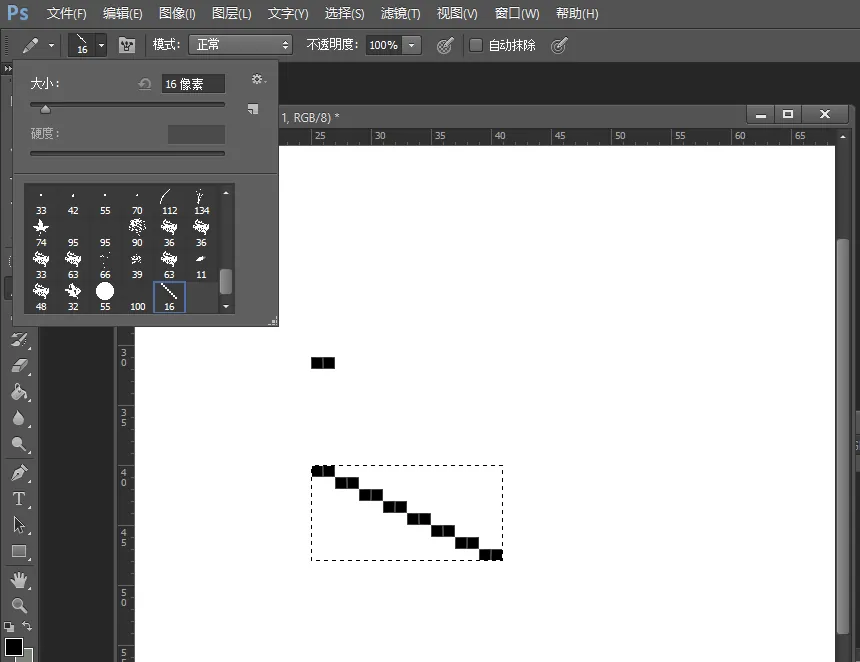Open the pencil tool preset picker arrow
This screenshot has height=662, width=860.
(51, 45)
